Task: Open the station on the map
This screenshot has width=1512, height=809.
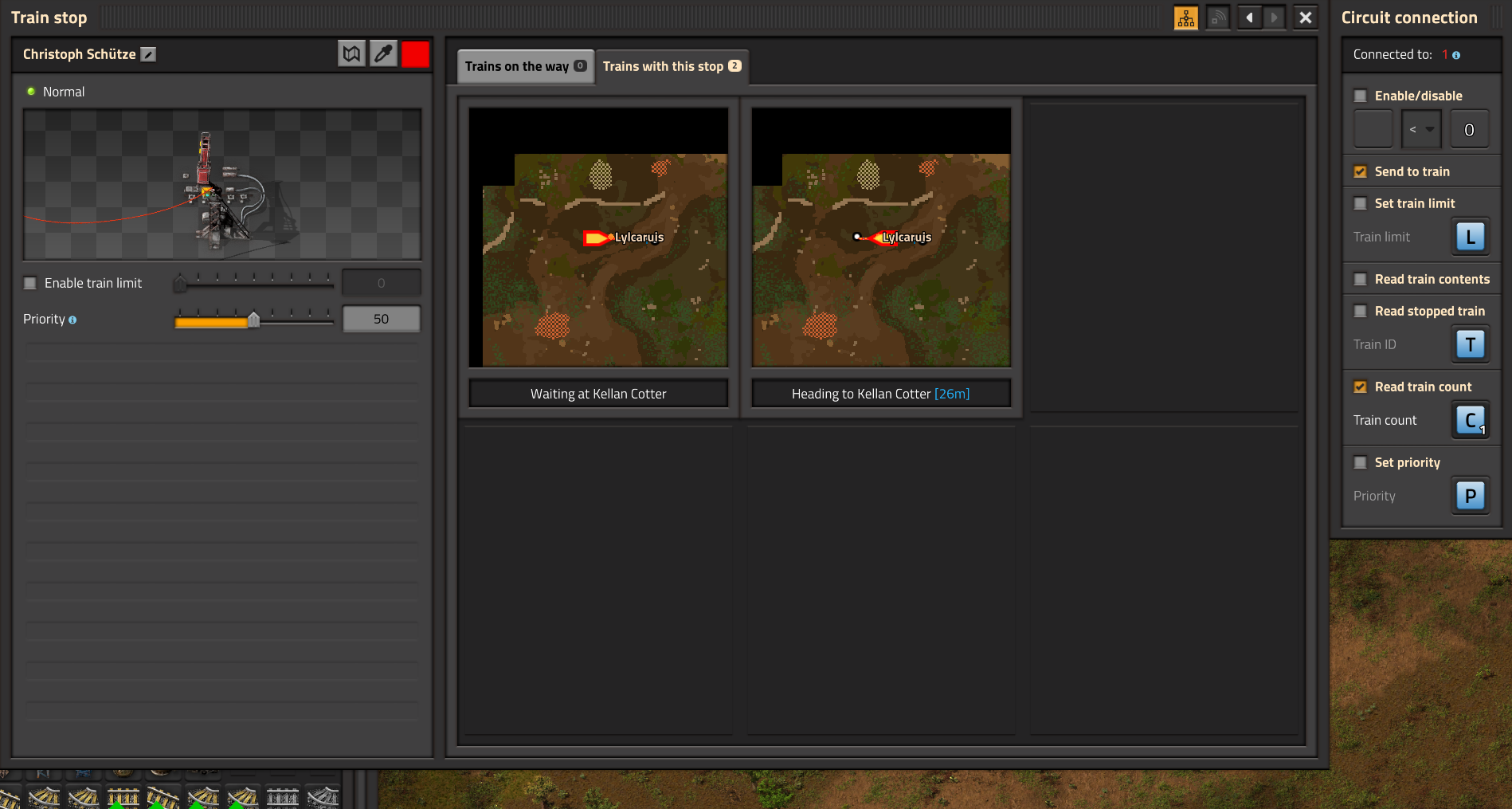Action: [x=351, y=54]
